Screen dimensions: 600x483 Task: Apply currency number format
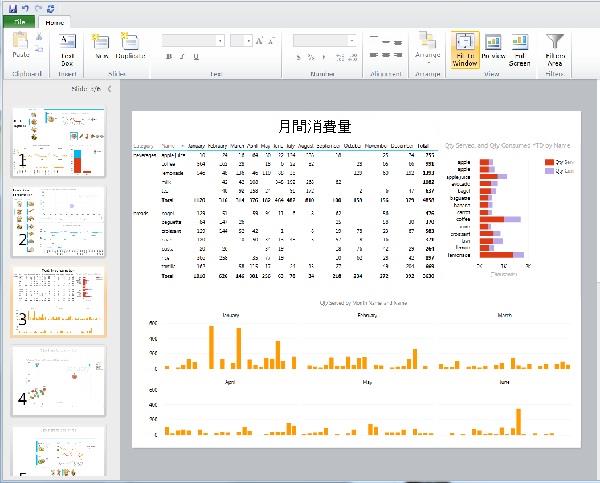click(298, 57)
